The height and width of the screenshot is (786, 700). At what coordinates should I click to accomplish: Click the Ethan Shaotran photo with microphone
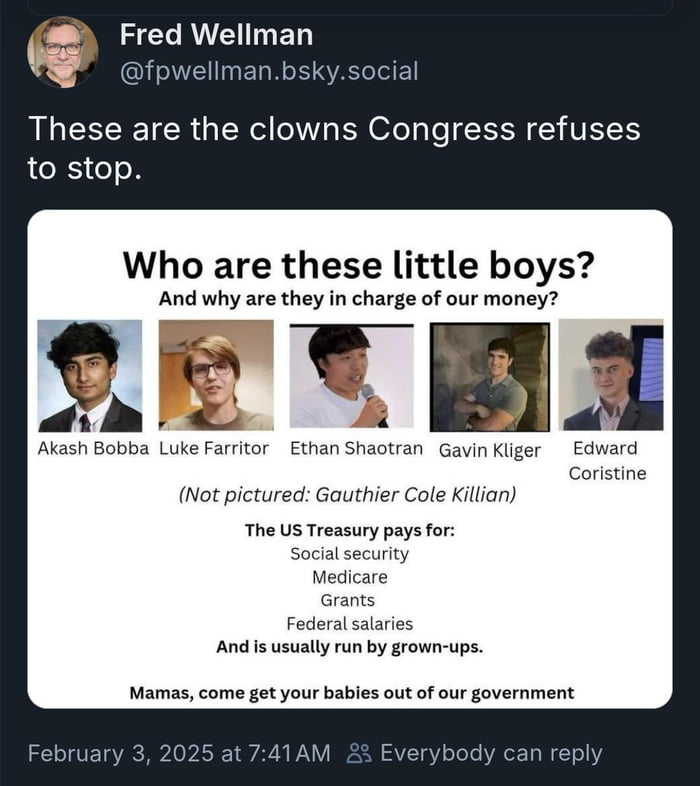tap(351, 376)
